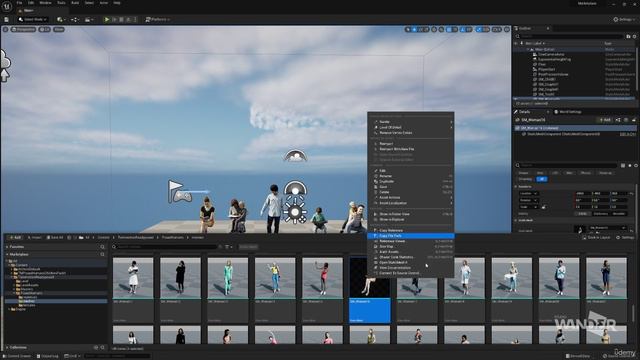Set Mobility to Movable
Image resolution: width=640 pixels, height=360 pixels.
(619, 213)
